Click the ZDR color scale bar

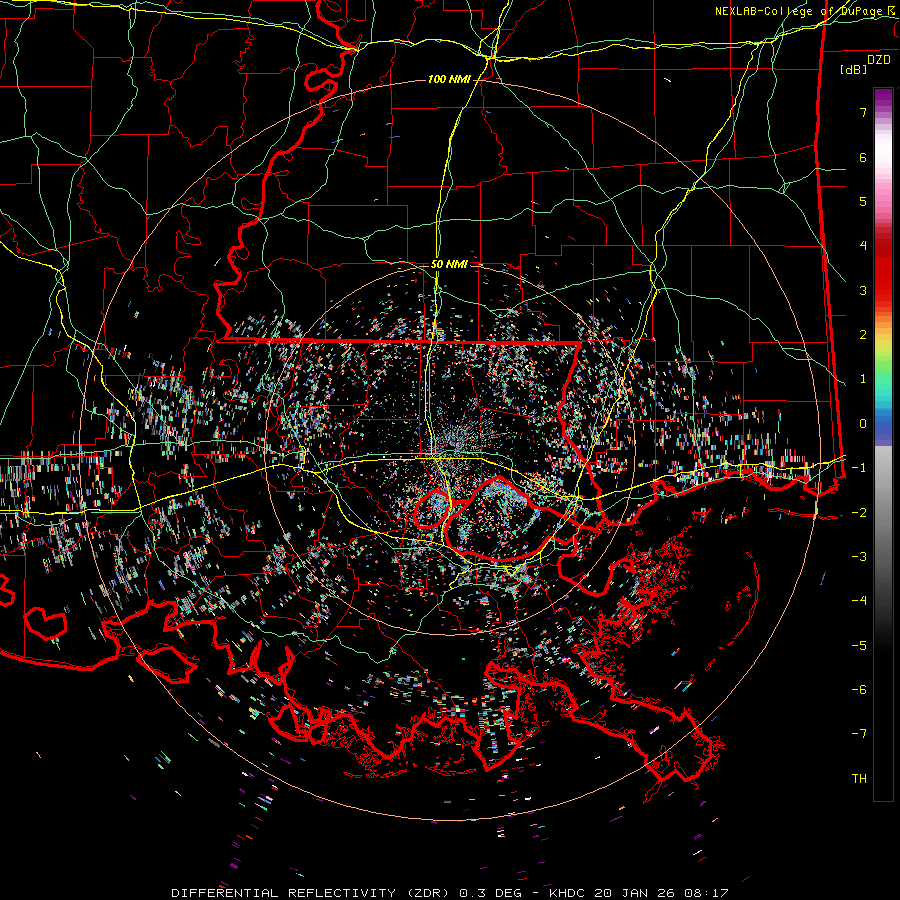pos(883,445)
